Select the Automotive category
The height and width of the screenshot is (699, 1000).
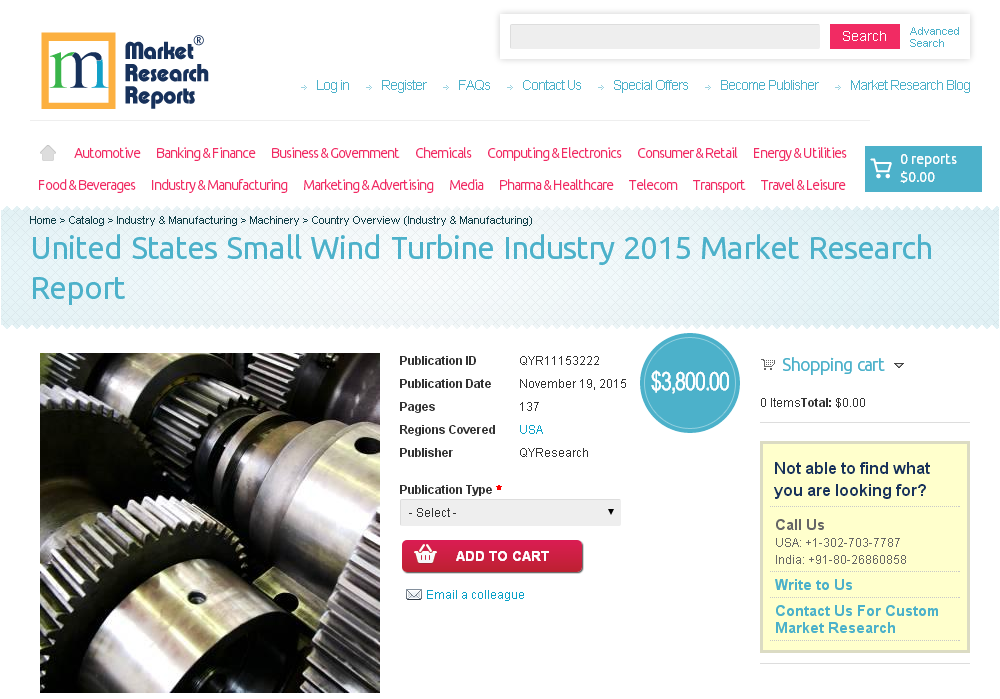pyautogui.click(x=107, y=153)
